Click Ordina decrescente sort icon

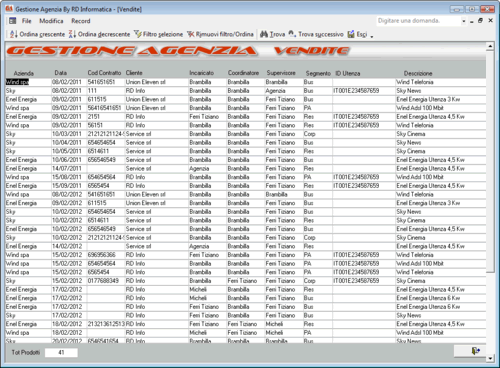(72, 34)
